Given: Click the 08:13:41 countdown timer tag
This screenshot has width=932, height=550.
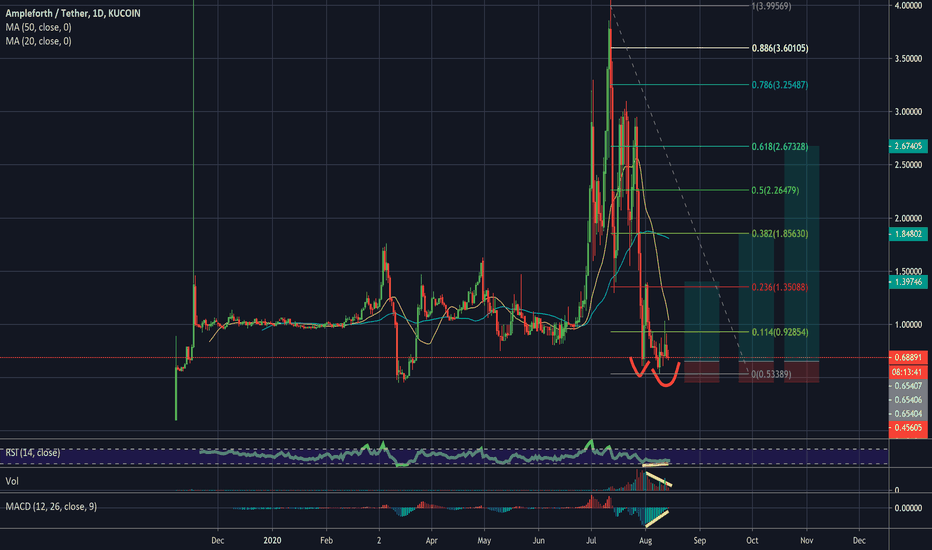Looking at the screenshot, I should click(908, 372).
